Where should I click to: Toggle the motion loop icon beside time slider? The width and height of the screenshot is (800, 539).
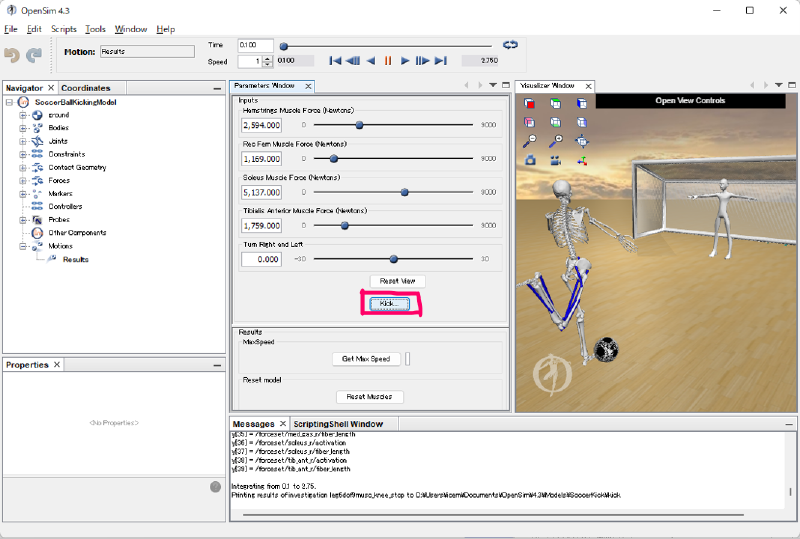[510, 45]
